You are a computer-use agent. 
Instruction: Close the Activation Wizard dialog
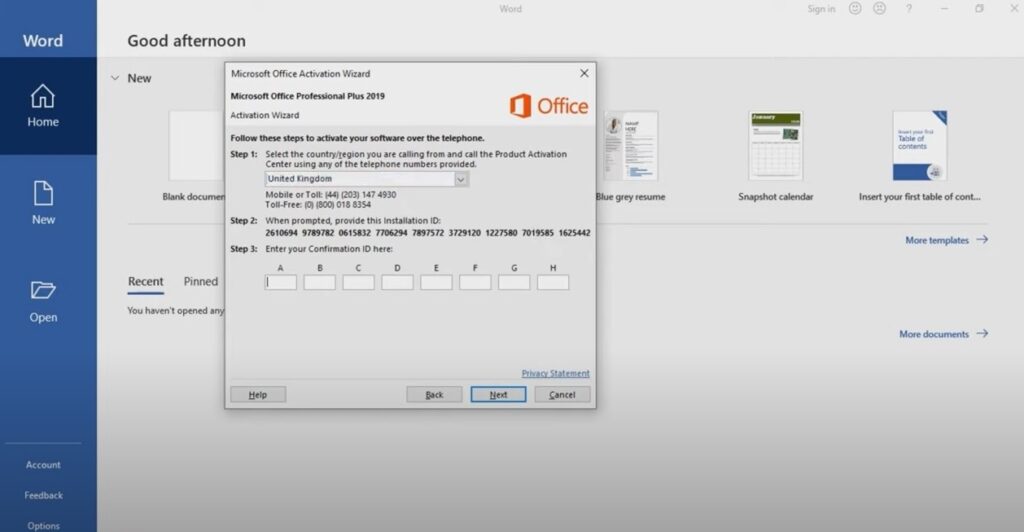584,73
